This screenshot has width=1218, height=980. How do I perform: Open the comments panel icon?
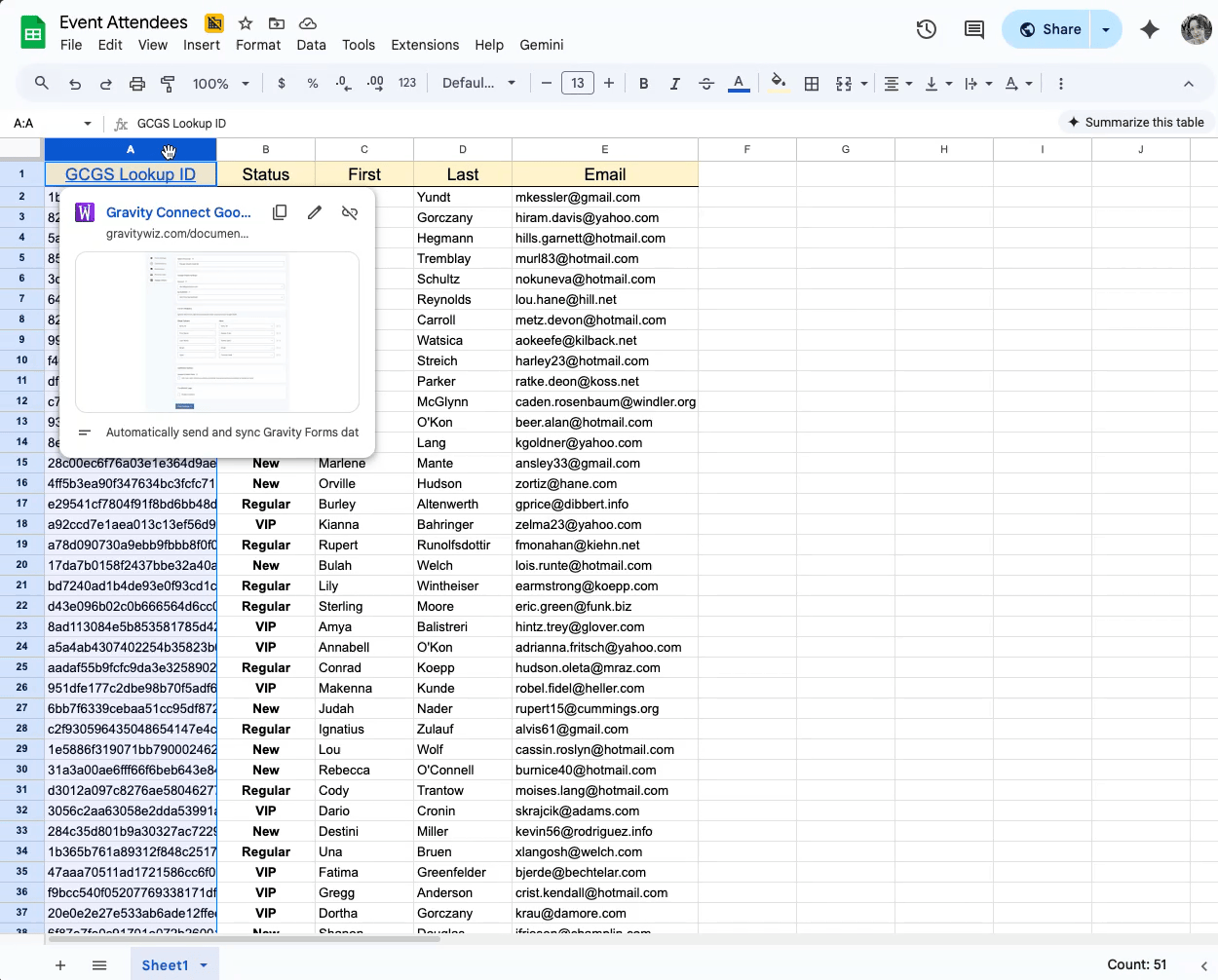click(973, 29)
